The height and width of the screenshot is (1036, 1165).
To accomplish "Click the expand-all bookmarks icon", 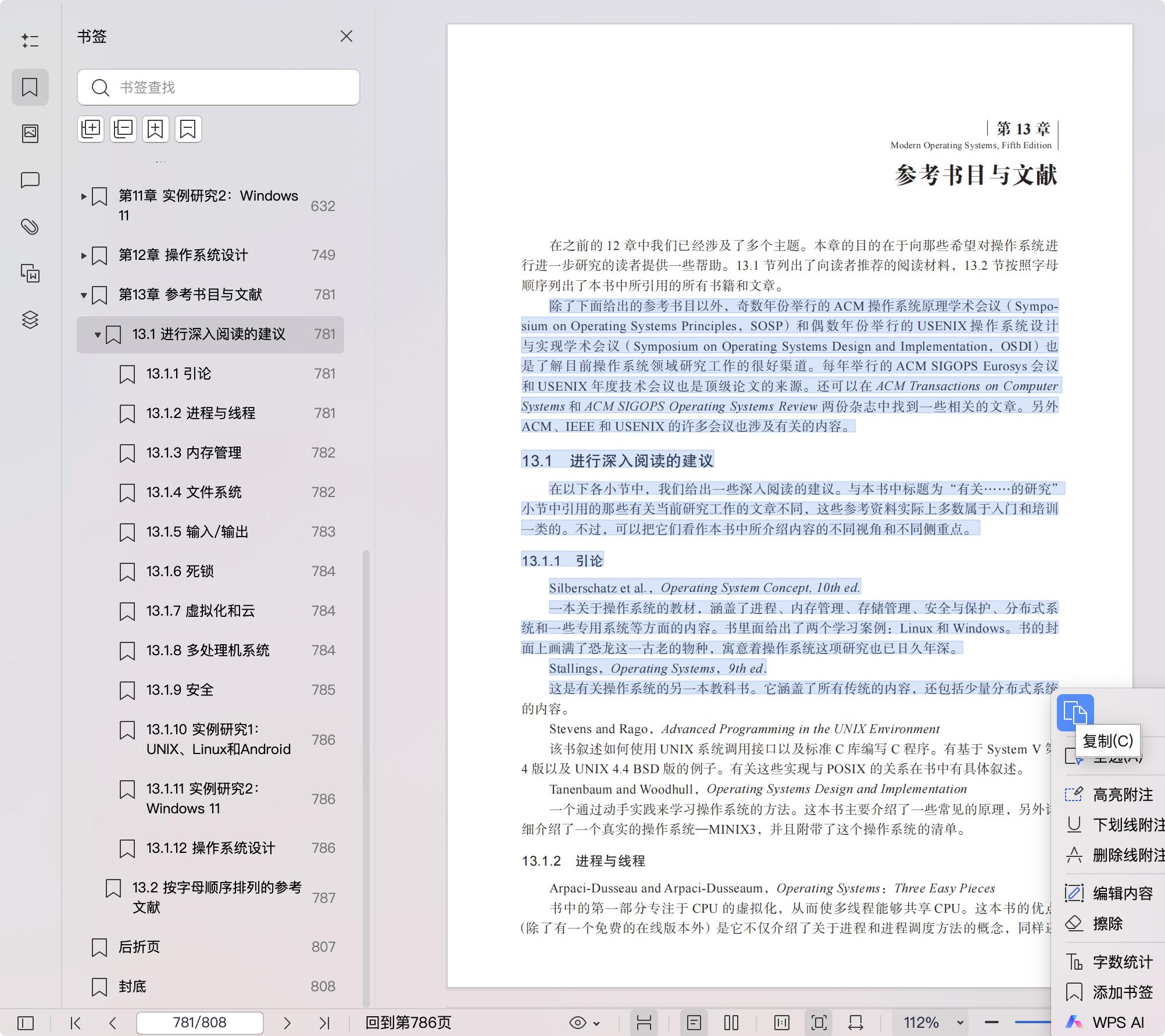I will (90, 128).
